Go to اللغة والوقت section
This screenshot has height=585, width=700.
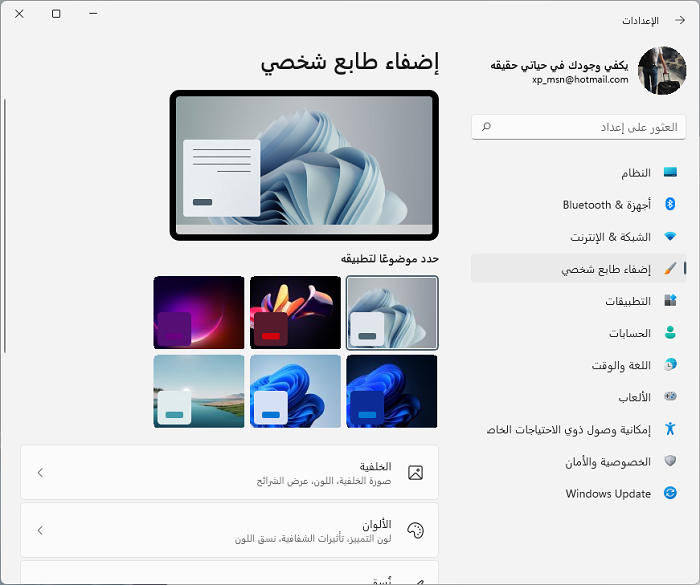coord(579,365)
